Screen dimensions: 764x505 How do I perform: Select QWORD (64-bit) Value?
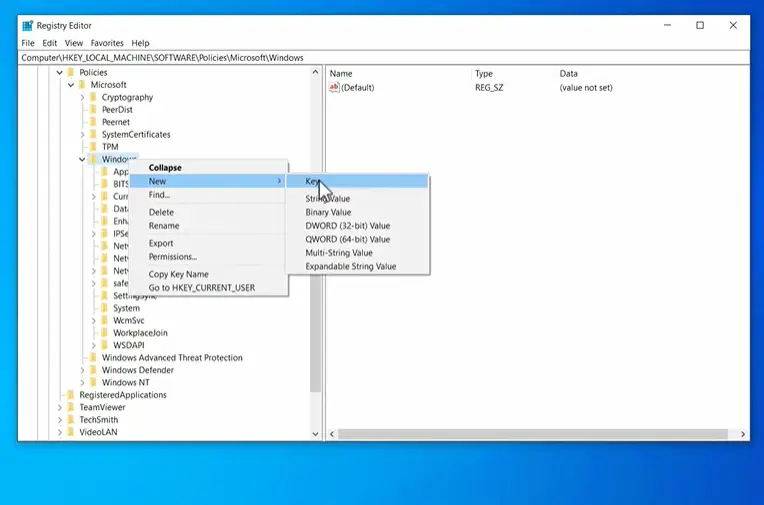click(357, 239)
